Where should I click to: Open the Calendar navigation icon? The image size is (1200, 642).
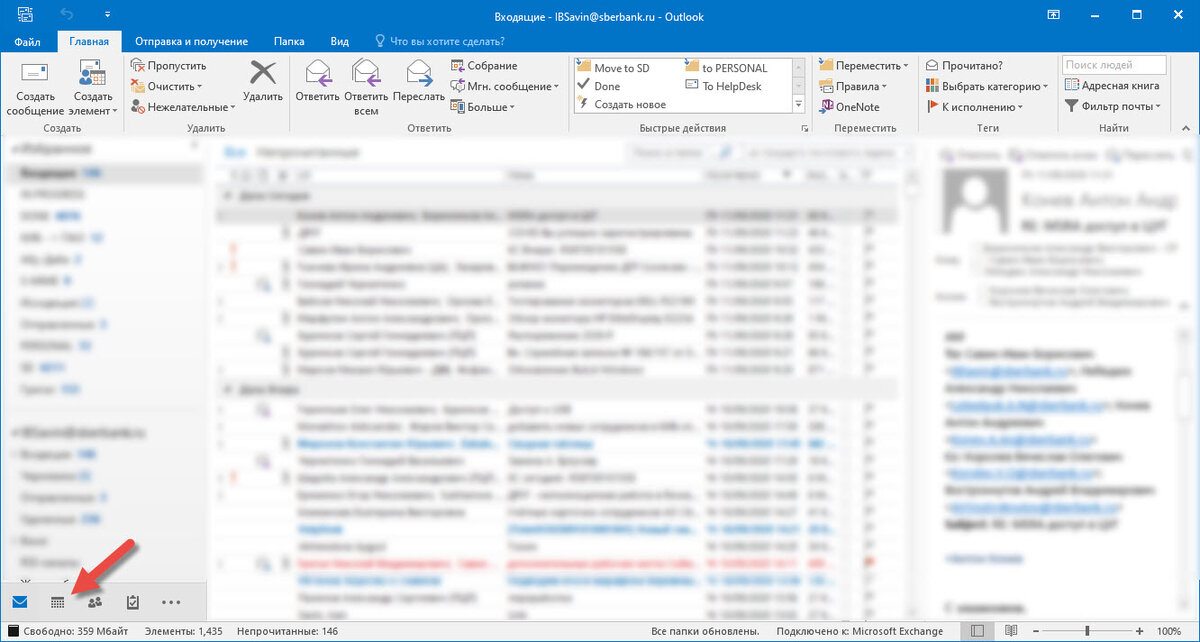pyautogui.click(x=57, y=602)
